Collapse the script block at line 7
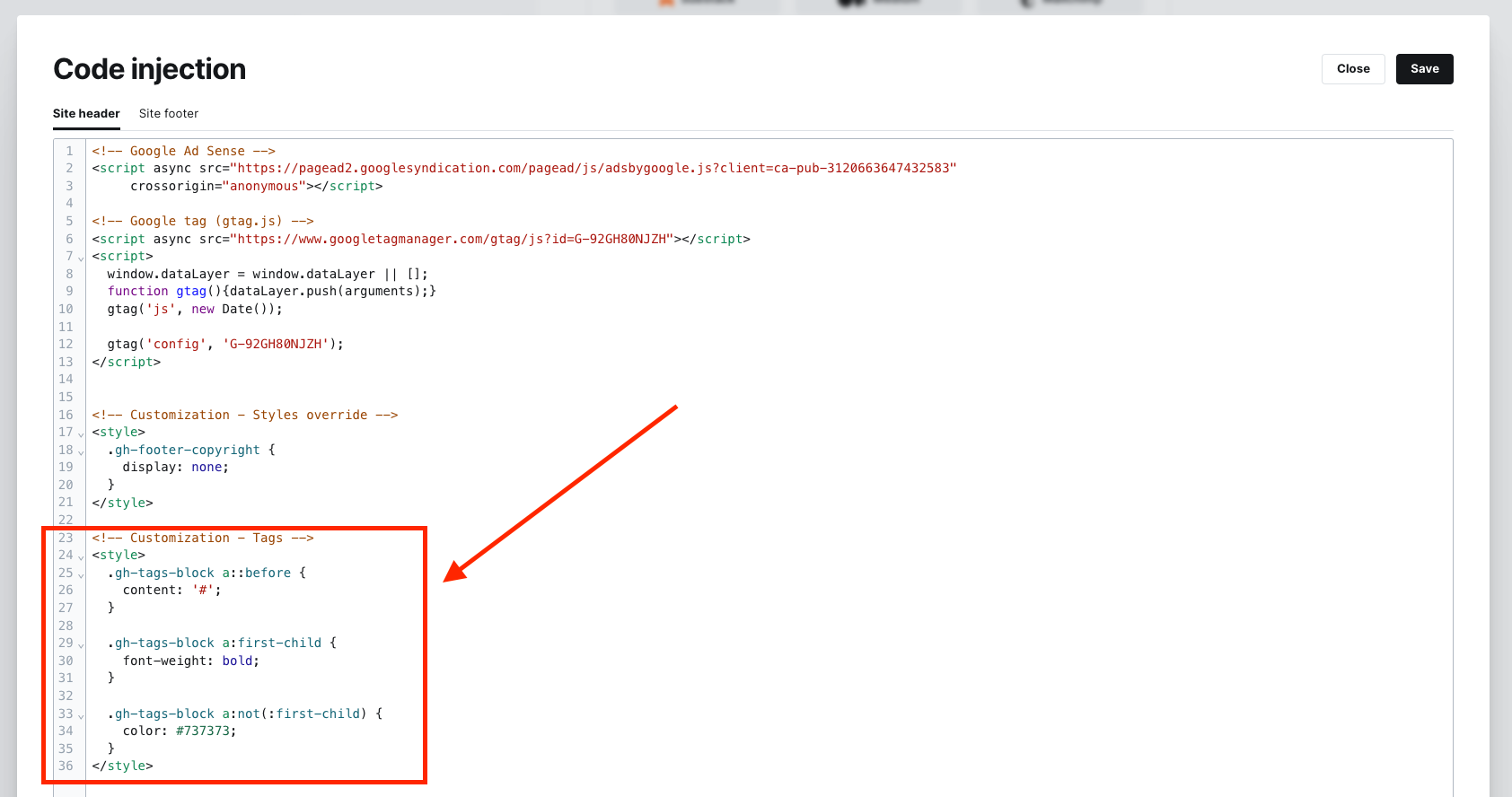Screen dimensions: 1512x797 [x=81, y=258]
